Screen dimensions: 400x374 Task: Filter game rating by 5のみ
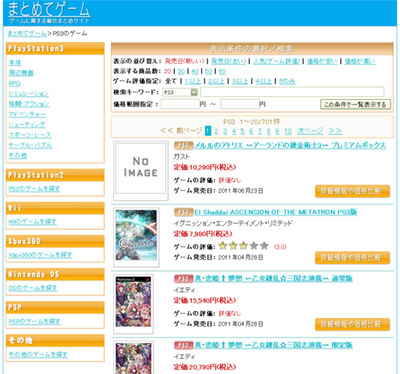(x=287, y=81)
